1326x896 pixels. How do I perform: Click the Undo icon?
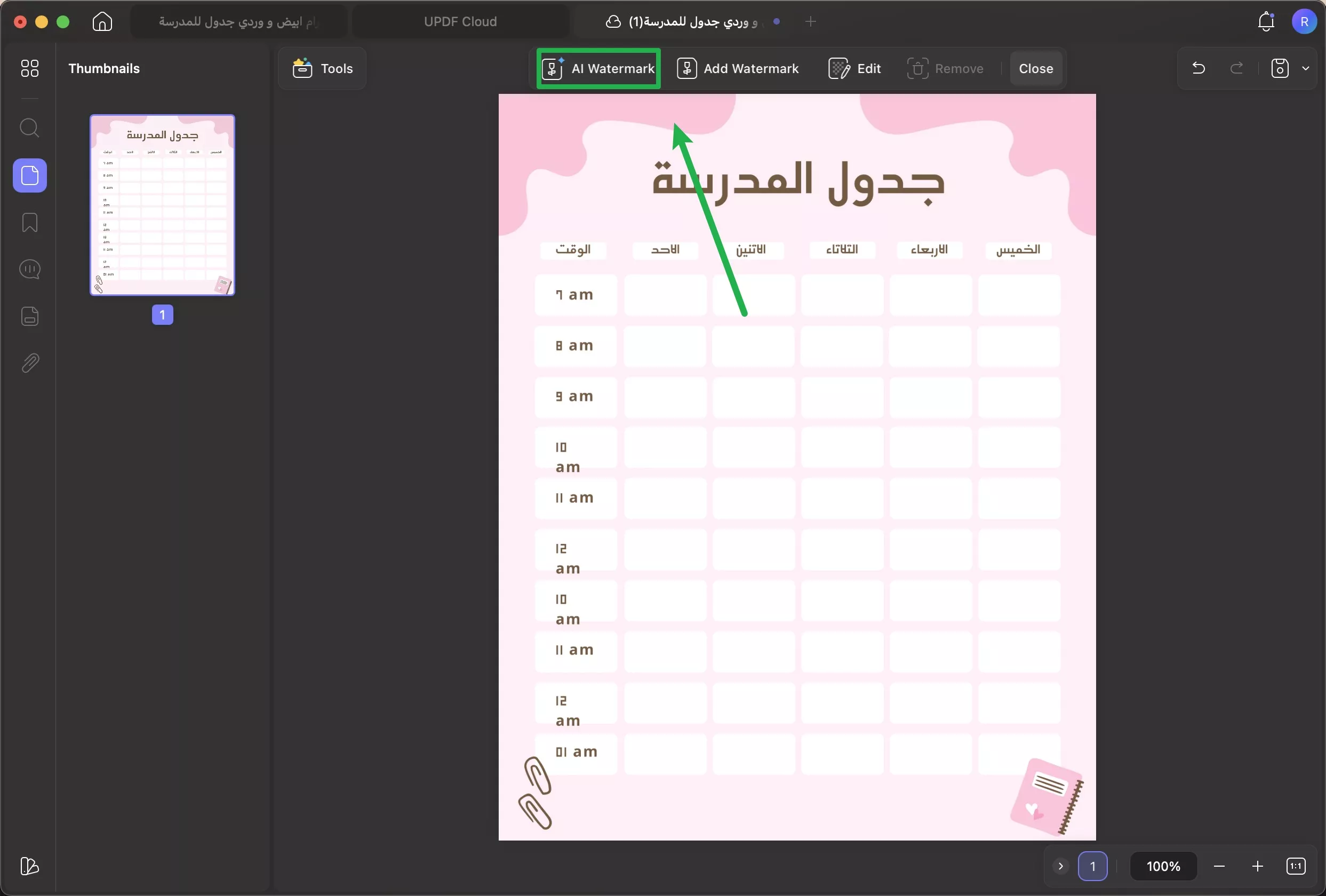pyautogui.click(x=1198, y=68)
